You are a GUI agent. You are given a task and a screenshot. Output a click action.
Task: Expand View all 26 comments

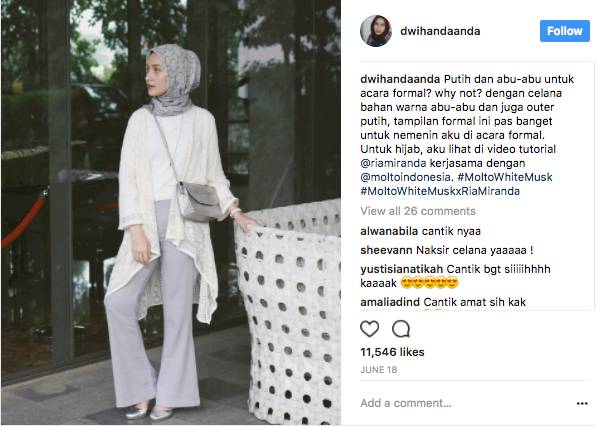[x=418, y=211]
